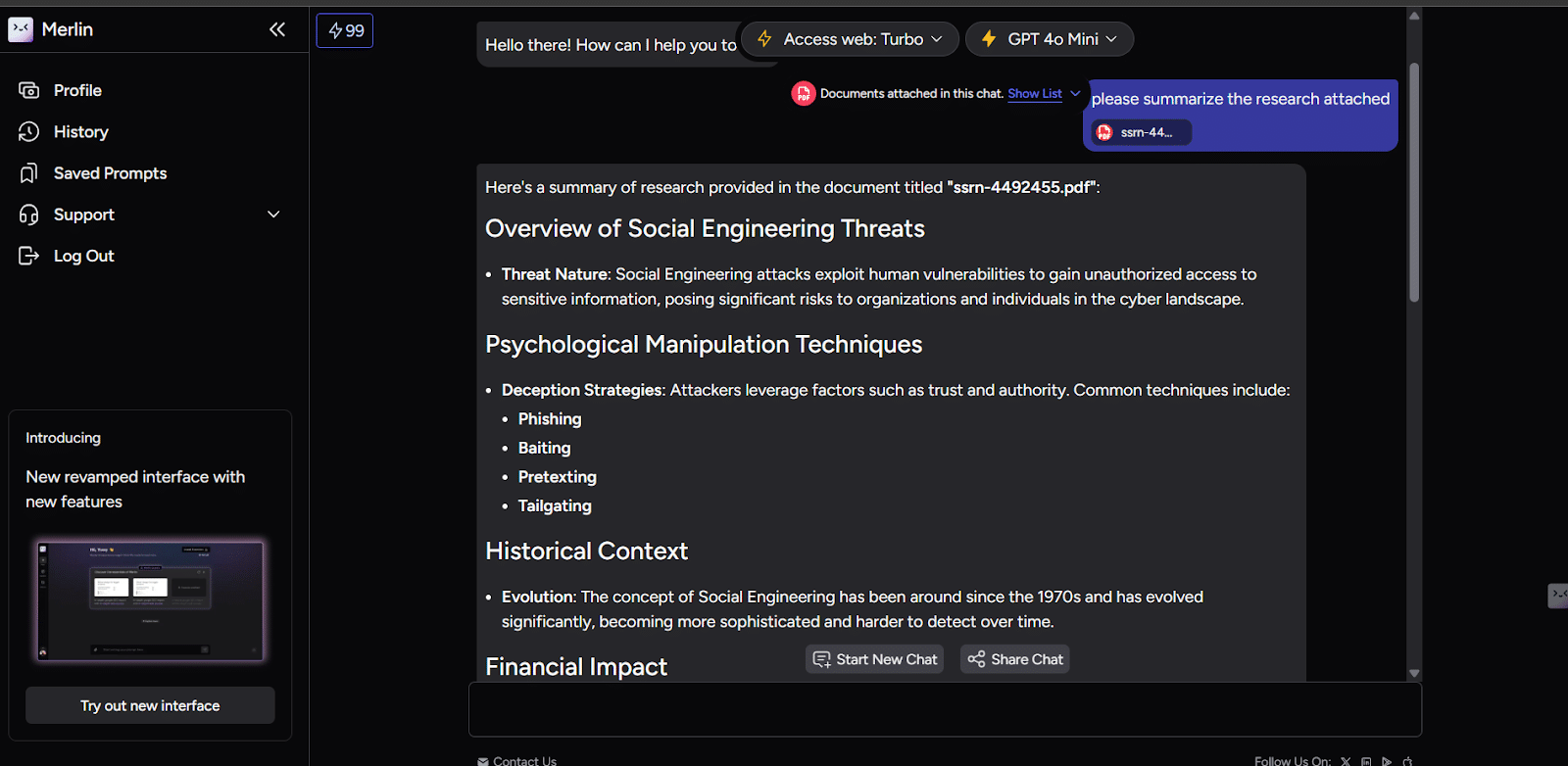Open the Apple App Store footer icon
This screenshot has width=1568, height=766.
coord(1407,761)
